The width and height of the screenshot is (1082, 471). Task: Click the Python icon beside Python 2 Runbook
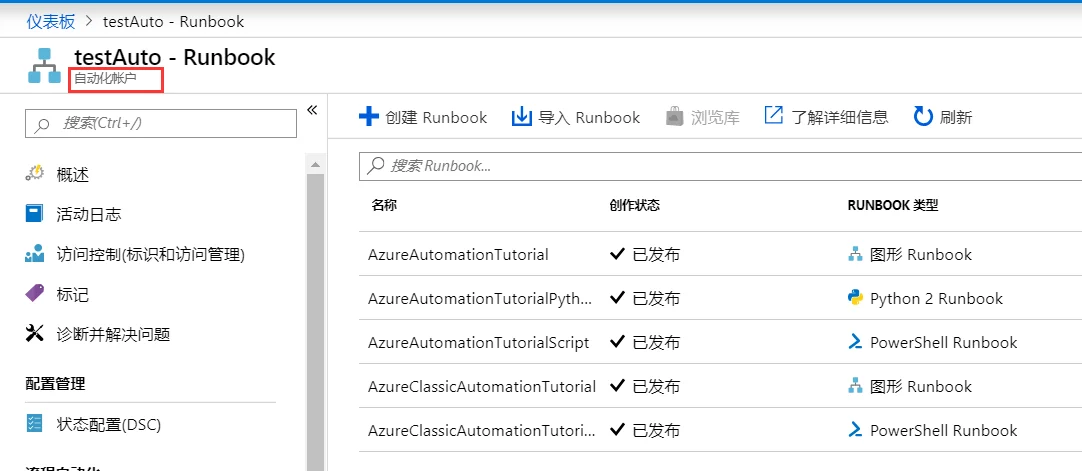[856, 298]
